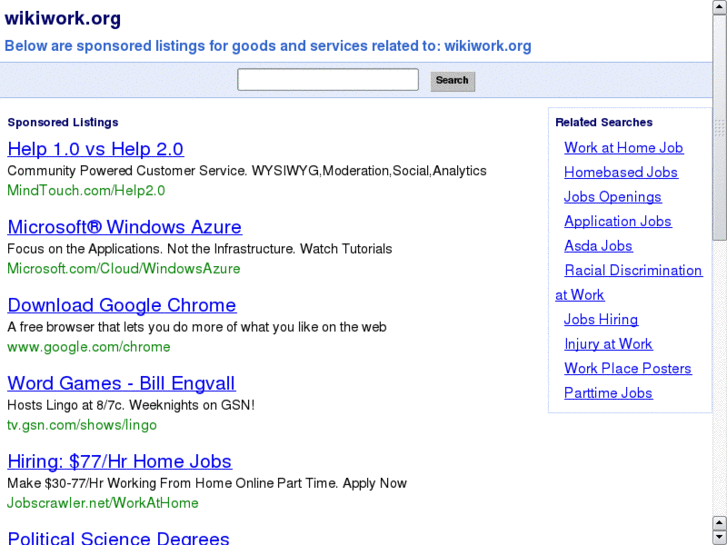Select Homebased Jobs related search
Image resolution: width=727 pixels, height=545 pixels.
click(x=621, y=173)
